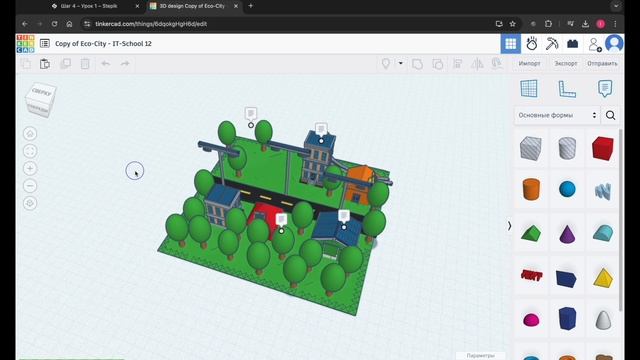This screenshot has height=360, width=640.
Task: Click the Duplicate and repeat icon
Action: tap(65, 64)
